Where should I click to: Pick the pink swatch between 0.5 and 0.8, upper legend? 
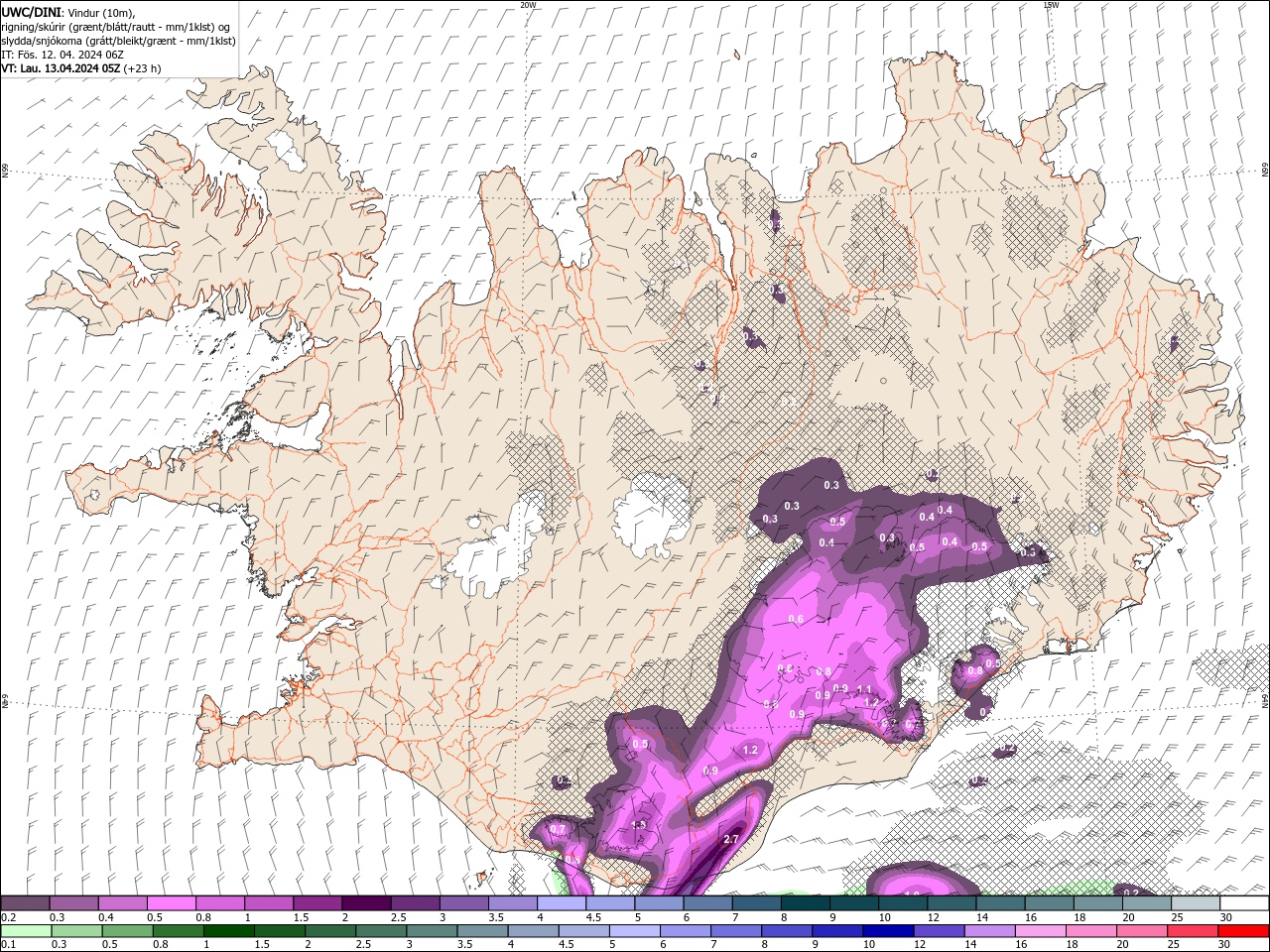(172, 903)
